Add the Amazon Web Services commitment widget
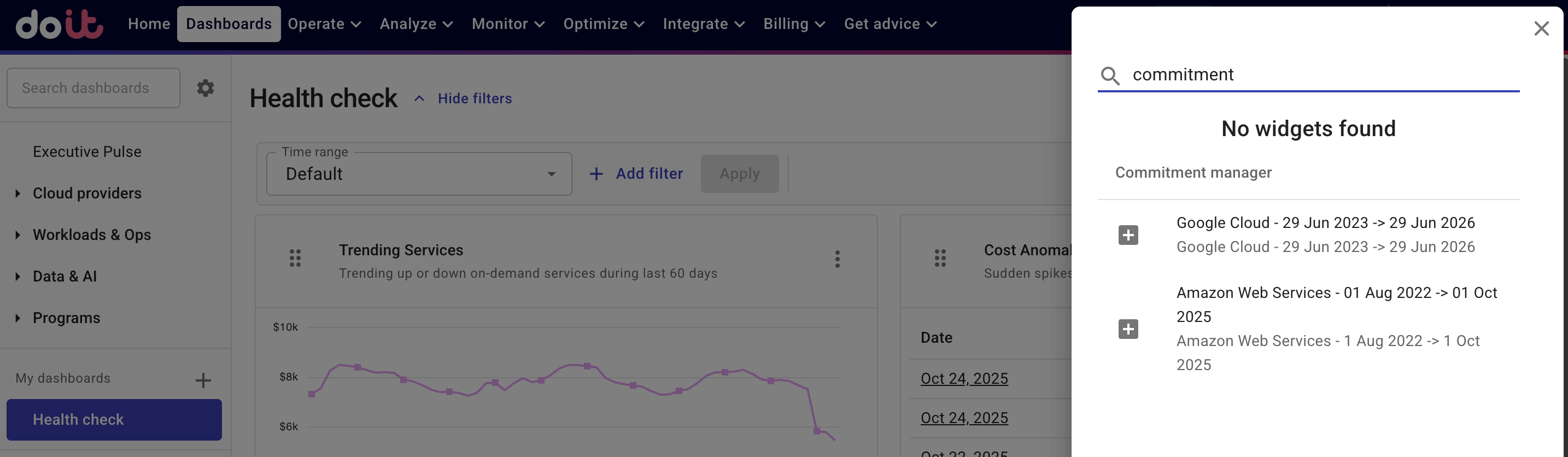The width and height of the screenshot is (1568, 457). coord(1128,329)
